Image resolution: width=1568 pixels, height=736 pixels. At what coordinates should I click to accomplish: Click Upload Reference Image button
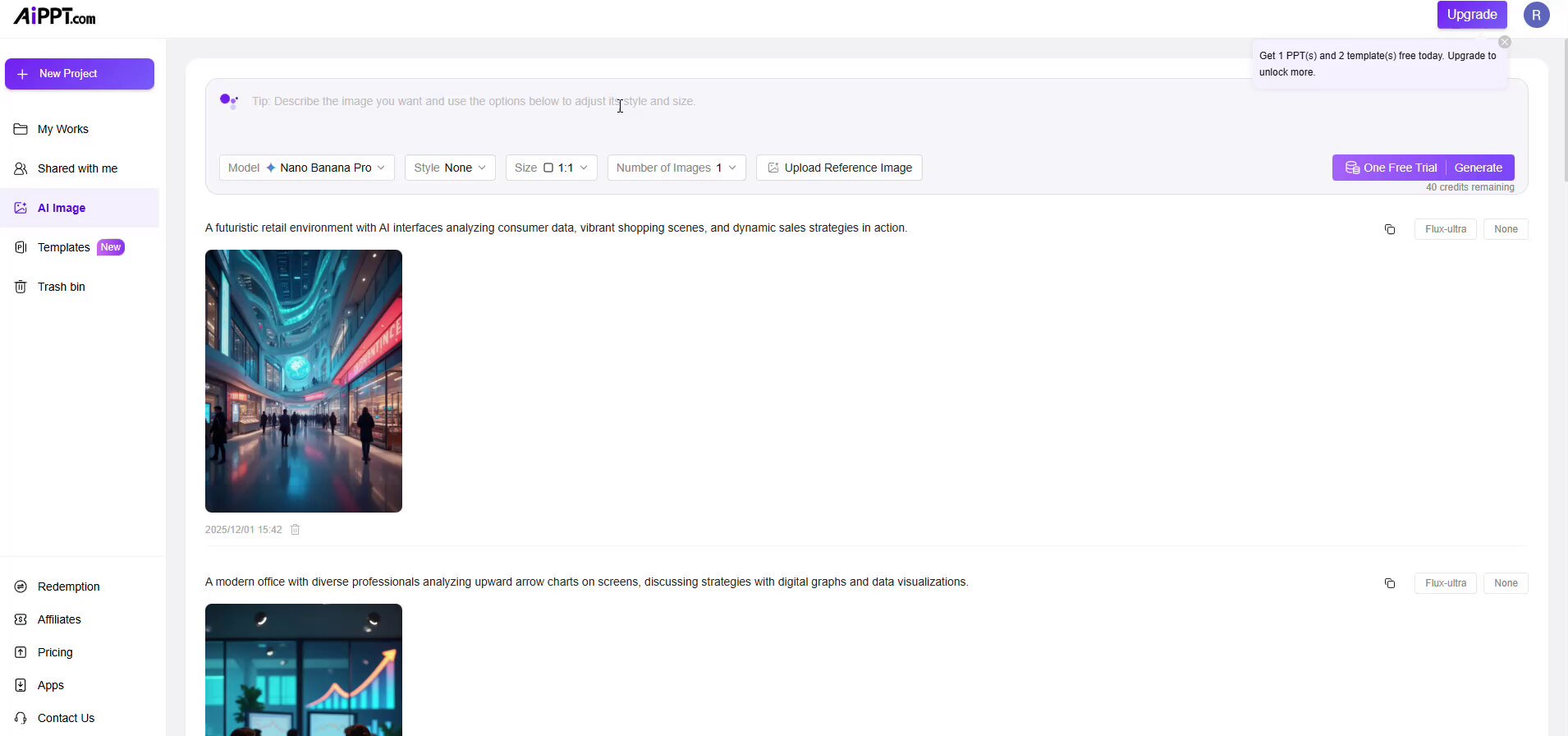(x=839, y=168)
